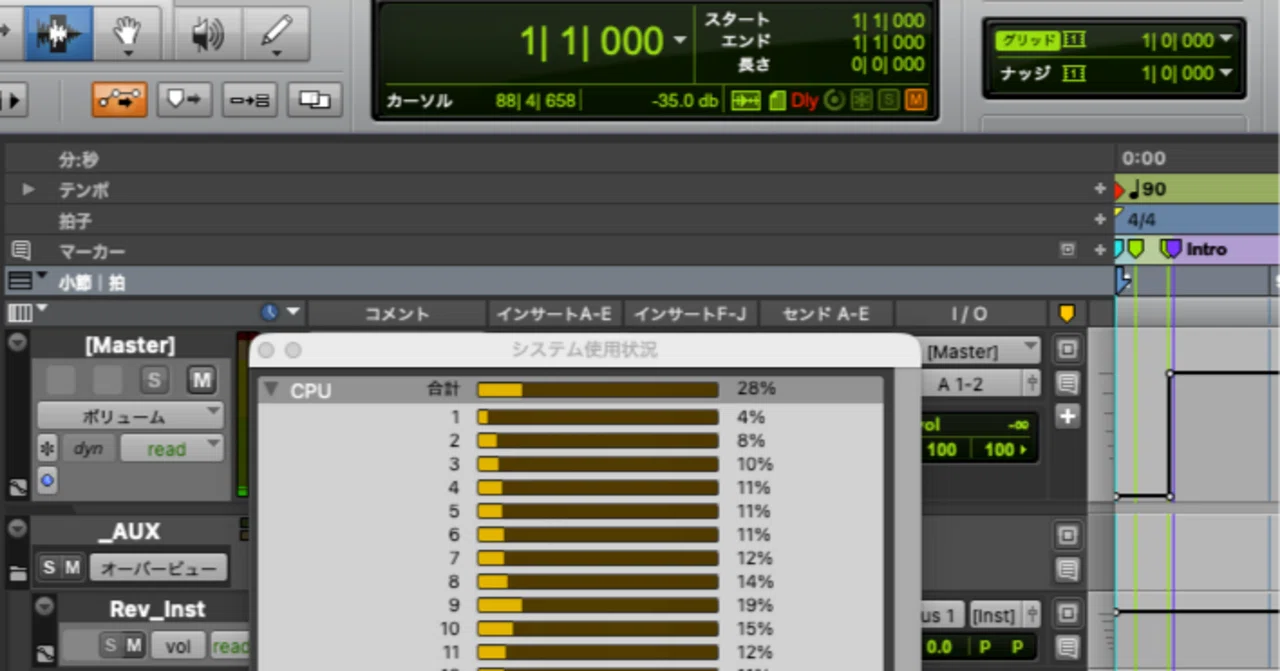Open the linearity display mode clock dropdown
The width and height of the screenshot is (1280, 671).
tap(279, 312)
